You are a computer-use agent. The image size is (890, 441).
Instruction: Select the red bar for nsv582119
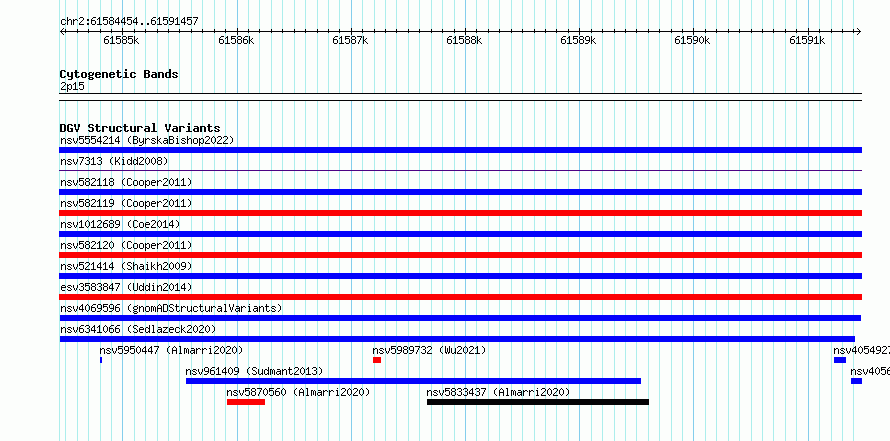460,213
